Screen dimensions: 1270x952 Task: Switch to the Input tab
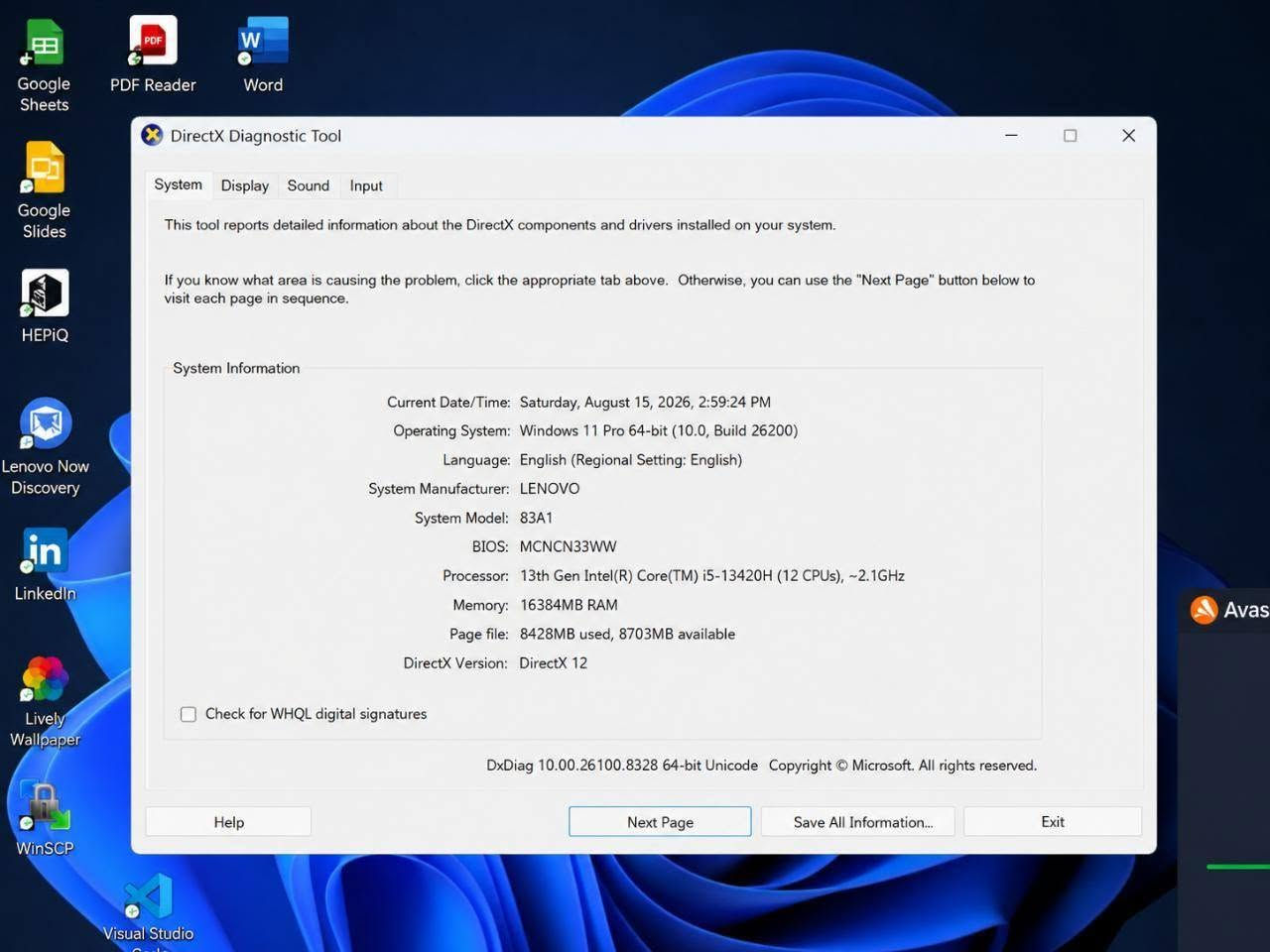366,185
